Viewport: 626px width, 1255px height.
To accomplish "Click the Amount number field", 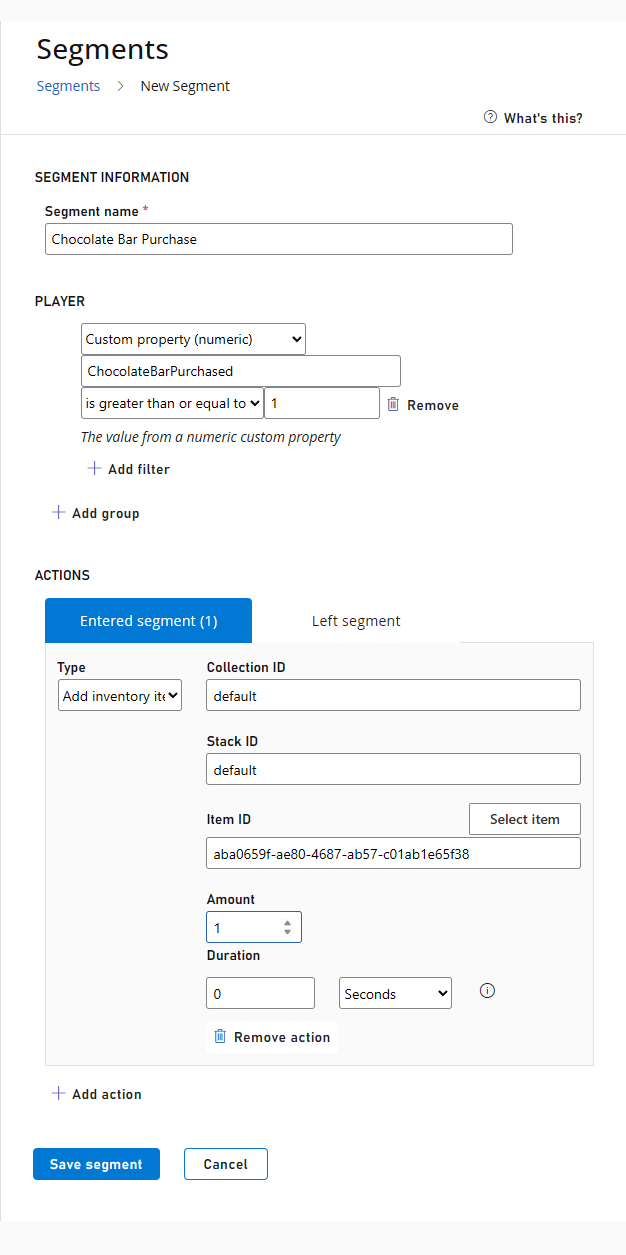I will [254, 927].
